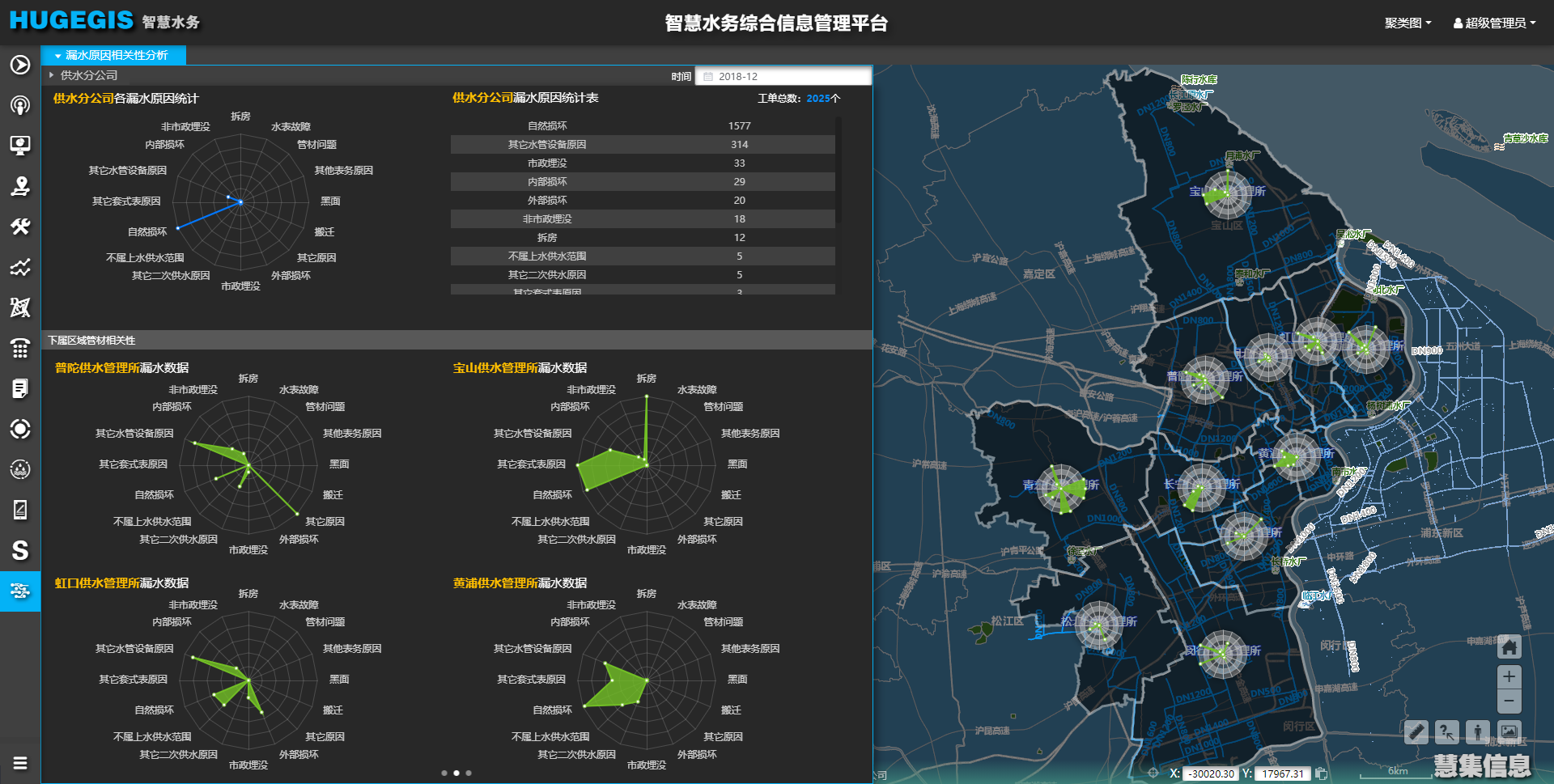Click the trend line chart sidebar icon

20,267
